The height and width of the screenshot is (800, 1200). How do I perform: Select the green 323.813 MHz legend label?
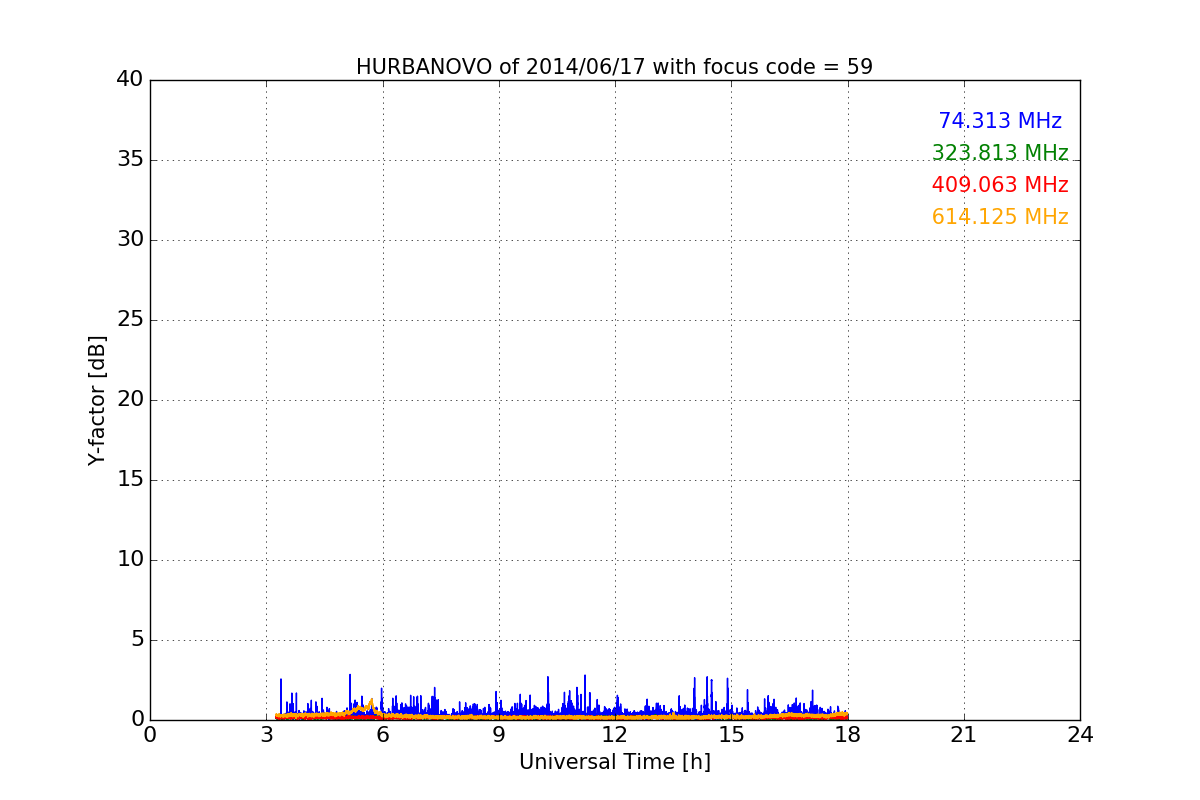(x=1000, y=153)
